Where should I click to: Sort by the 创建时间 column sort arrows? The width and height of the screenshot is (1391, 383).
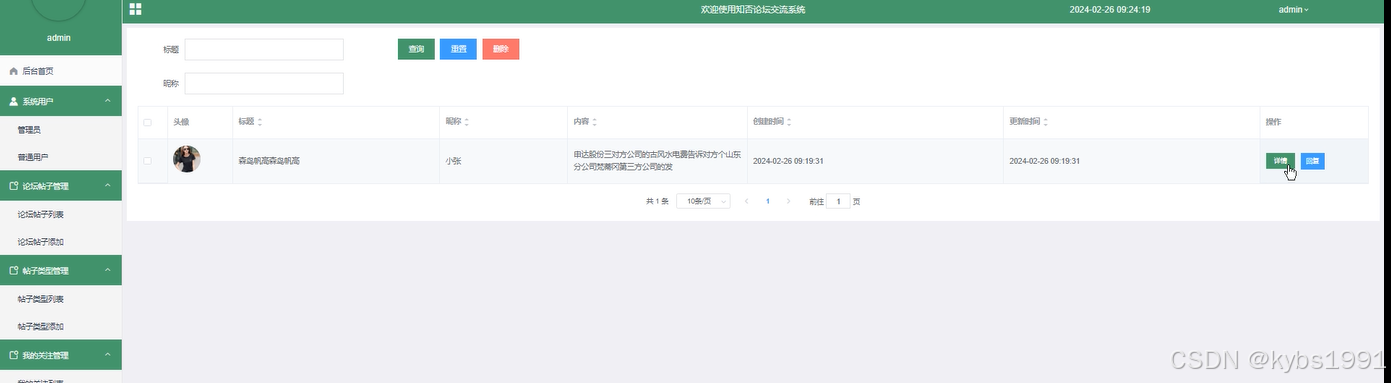789,122
